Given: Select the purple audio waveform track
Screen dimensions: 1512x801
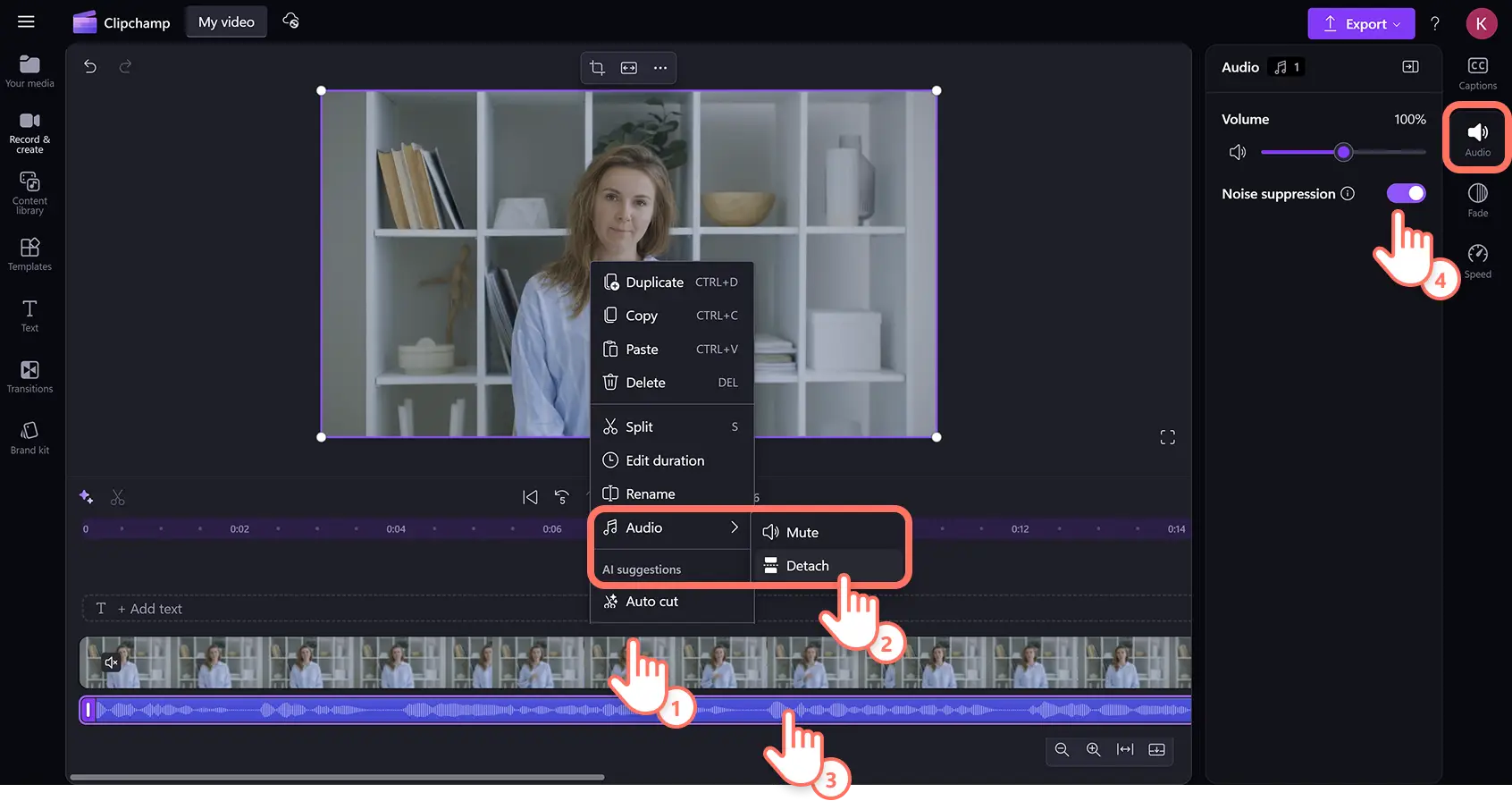Looking at the screenshot, I should click(x=635, y=711).
